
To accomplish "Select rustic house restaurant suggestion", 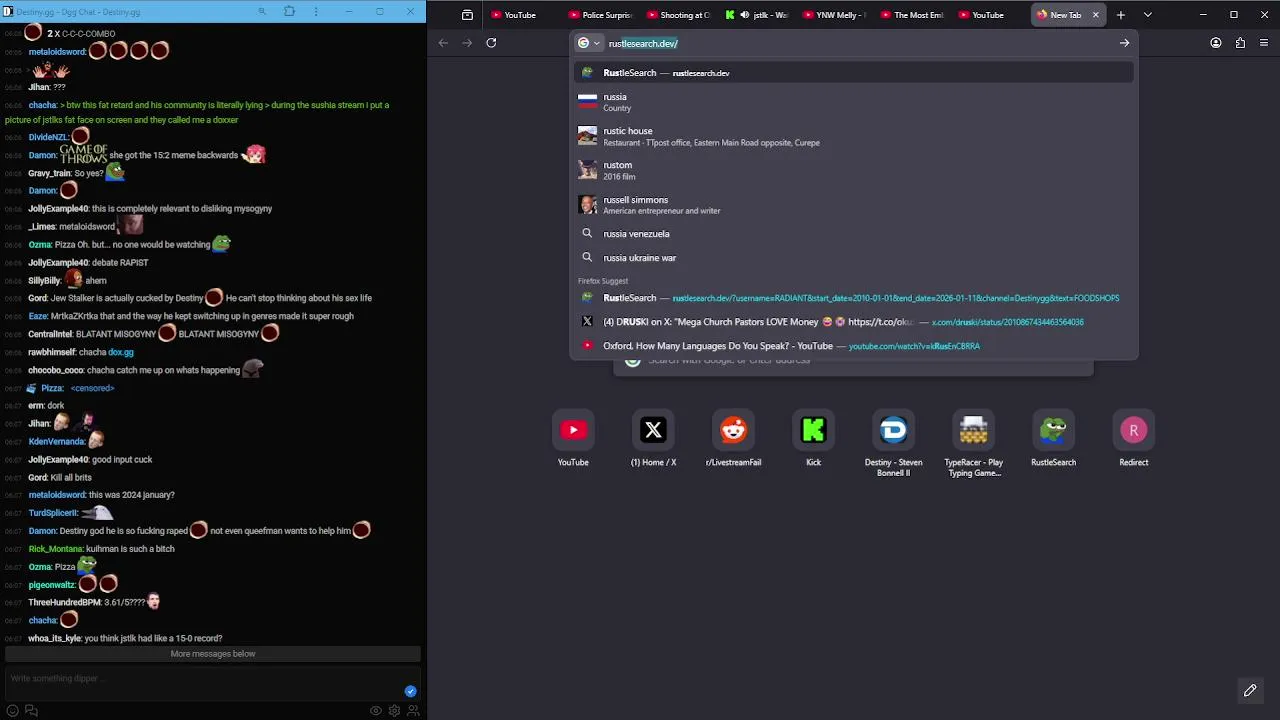I will tap(854, 136).
